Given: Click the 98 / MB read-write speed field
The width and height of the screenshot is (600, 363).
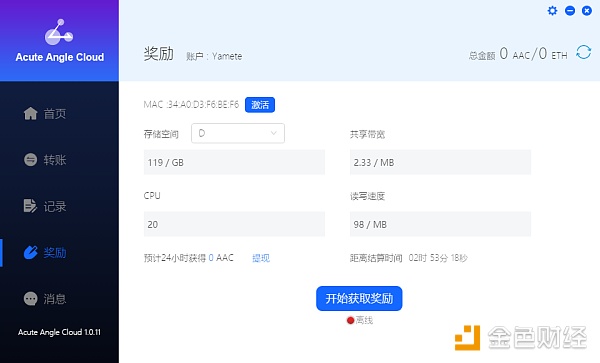Looking at the screenshot, I should pyautogui.click(x=440, y=224).
